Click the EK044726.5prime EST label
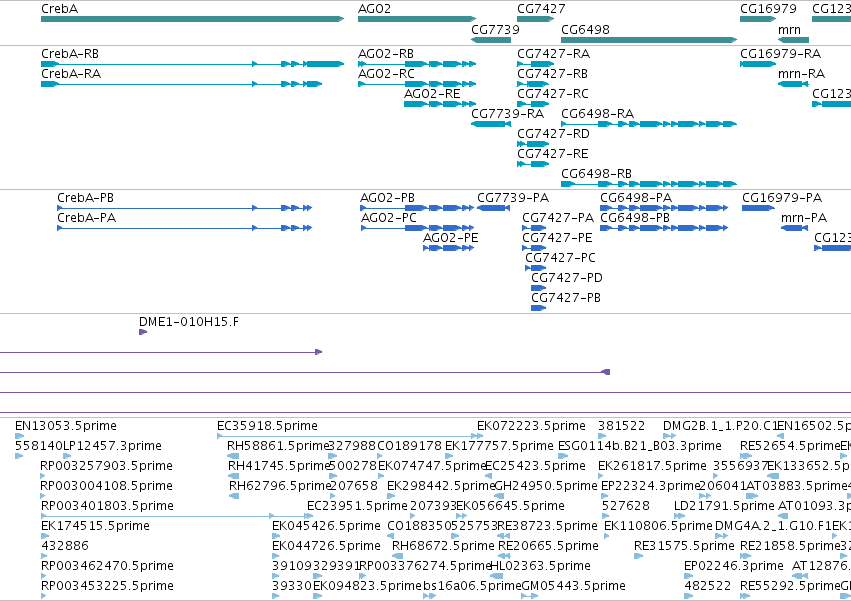Image resolution: width=851 pixels, height=601 pixels. (326, 546)
